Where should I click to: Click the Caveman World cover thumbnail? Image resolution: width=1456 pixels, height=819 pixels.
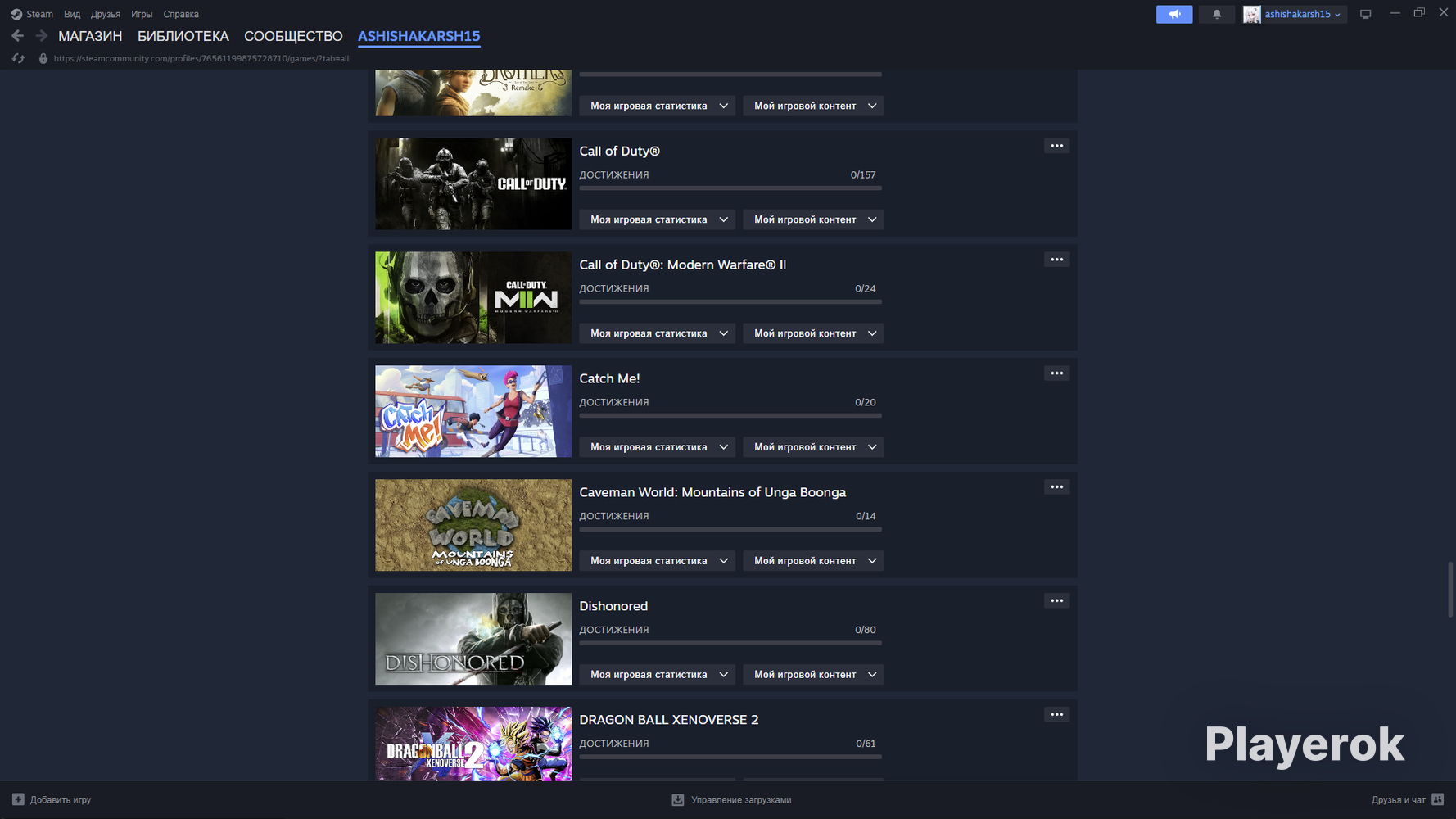click(473, 525)
